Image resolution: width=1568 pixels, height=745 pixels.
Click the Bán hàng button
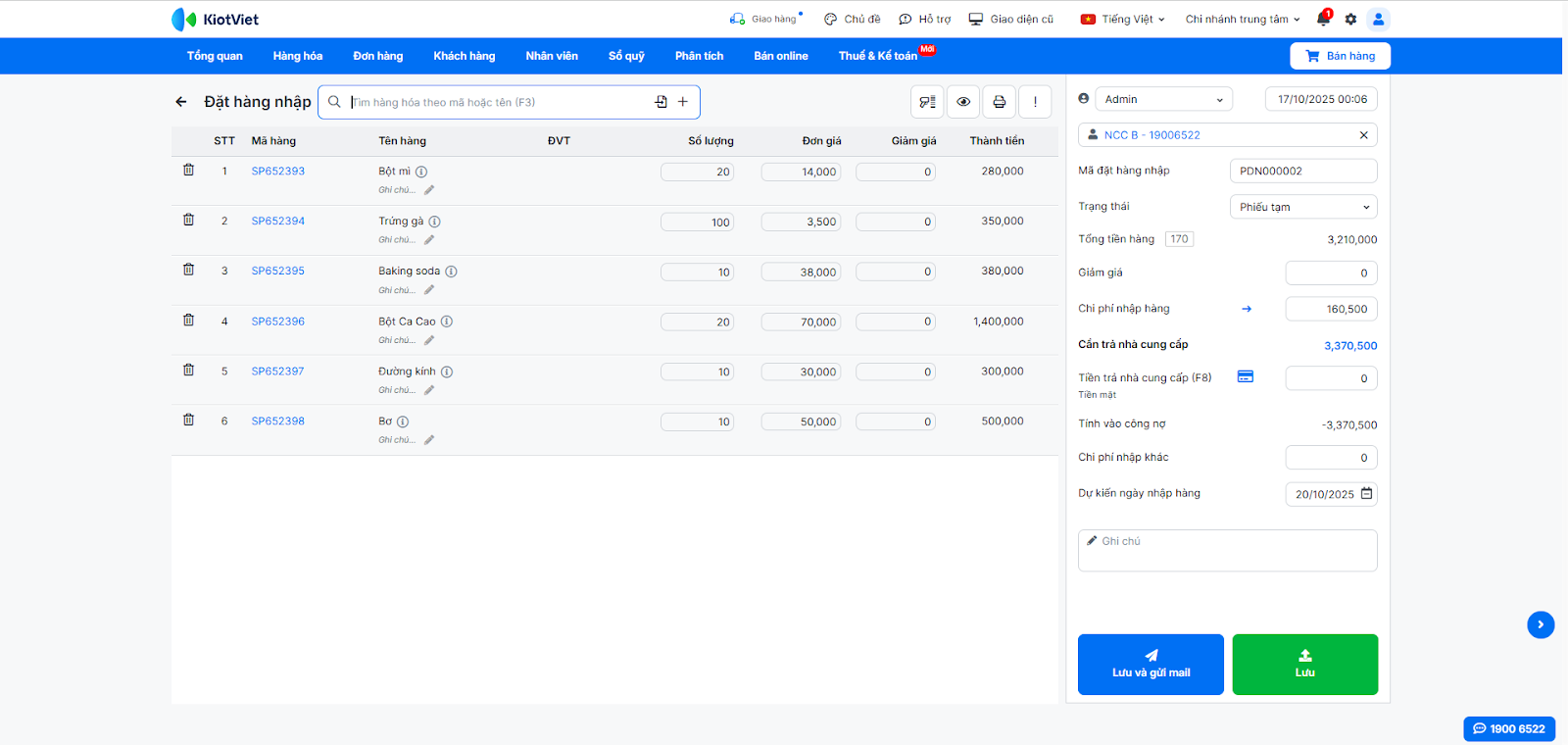(1340, 56)
